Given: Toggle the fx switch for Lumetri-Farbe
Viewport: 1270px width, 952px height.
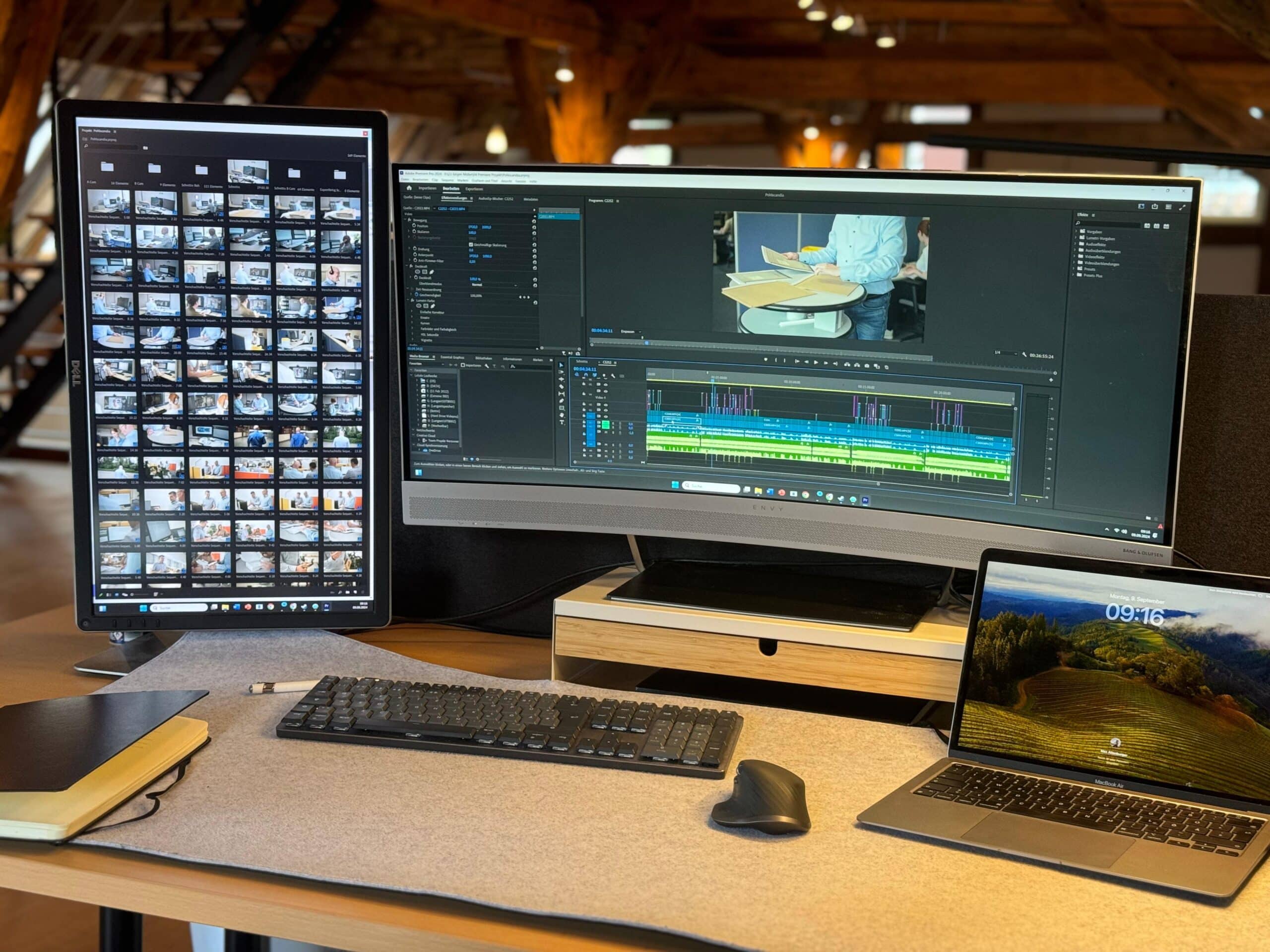Looking at the screenshot, I should tap(412, 300).
